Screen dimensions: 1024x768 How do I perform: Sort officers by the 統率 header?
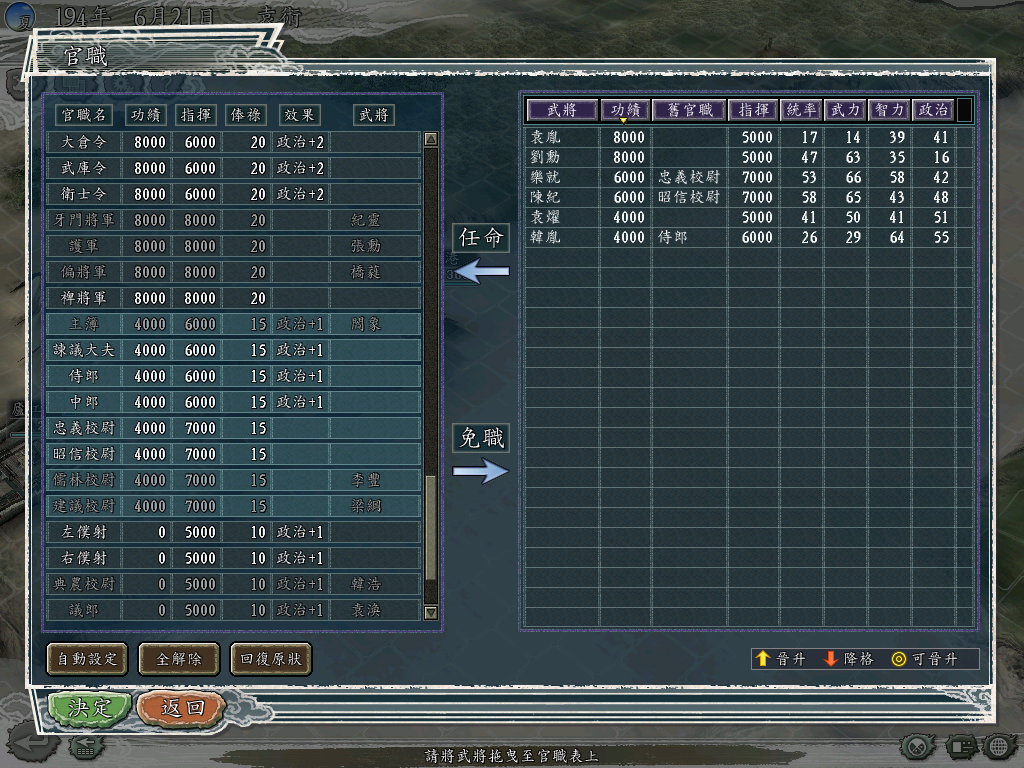pyautogui.click(x=801, y=110)
